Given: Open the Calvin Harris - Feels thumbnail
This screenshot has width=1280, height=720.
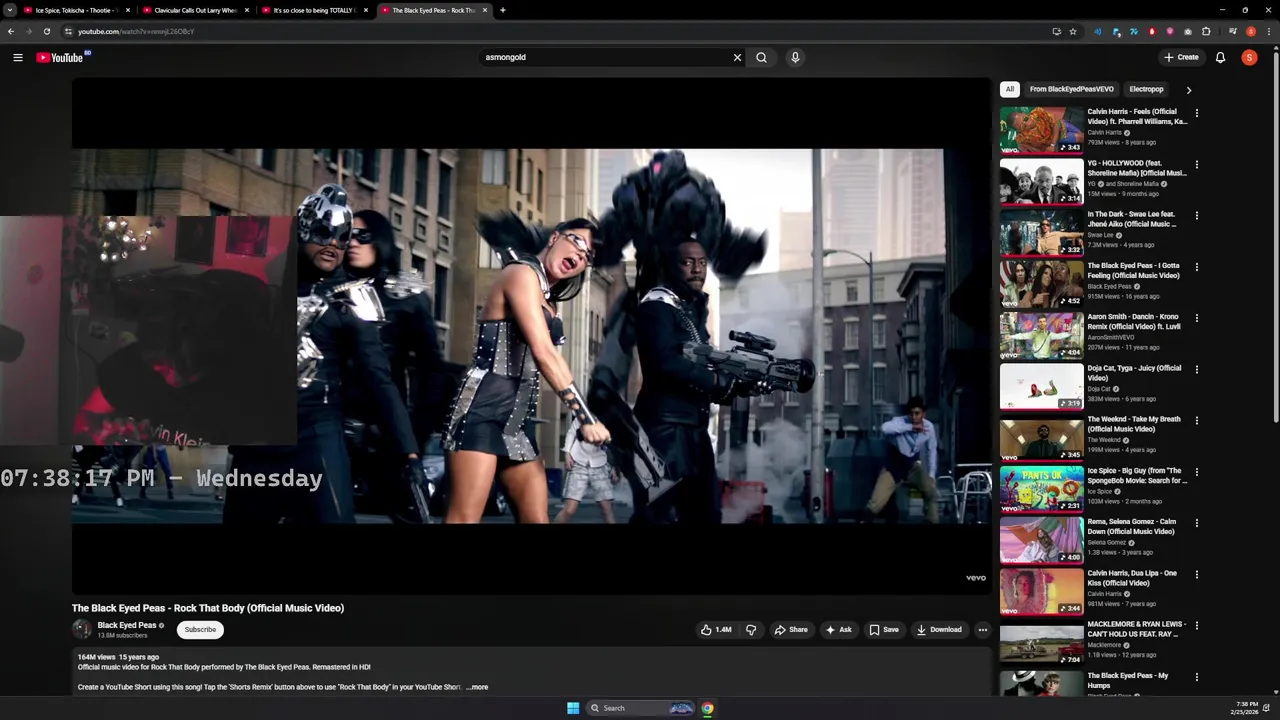Looking at the screenshot, I should [x=1041, y=130].
